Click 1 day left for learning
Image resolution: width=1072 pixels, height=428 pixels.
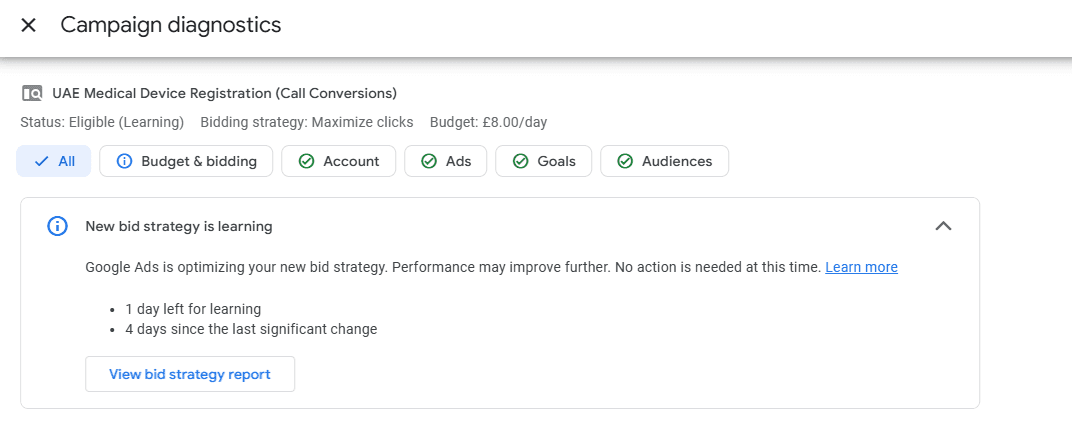coord(193,309)
